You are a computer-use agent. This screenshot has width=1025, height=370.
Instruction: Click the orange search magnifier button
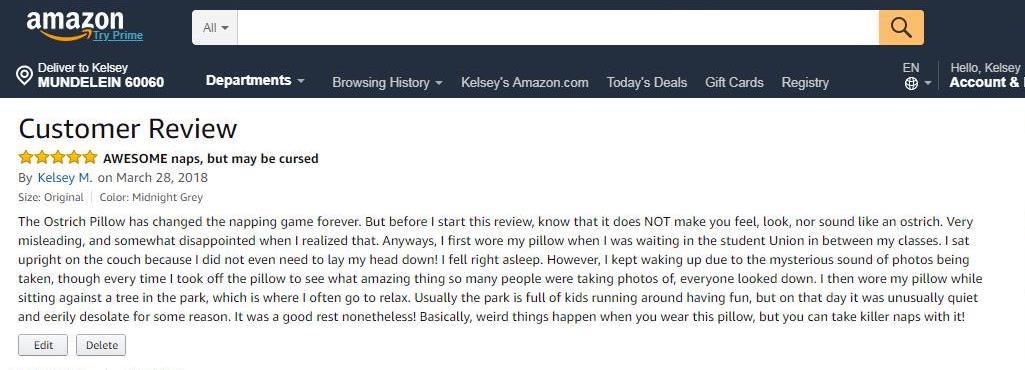coord(901,27)
